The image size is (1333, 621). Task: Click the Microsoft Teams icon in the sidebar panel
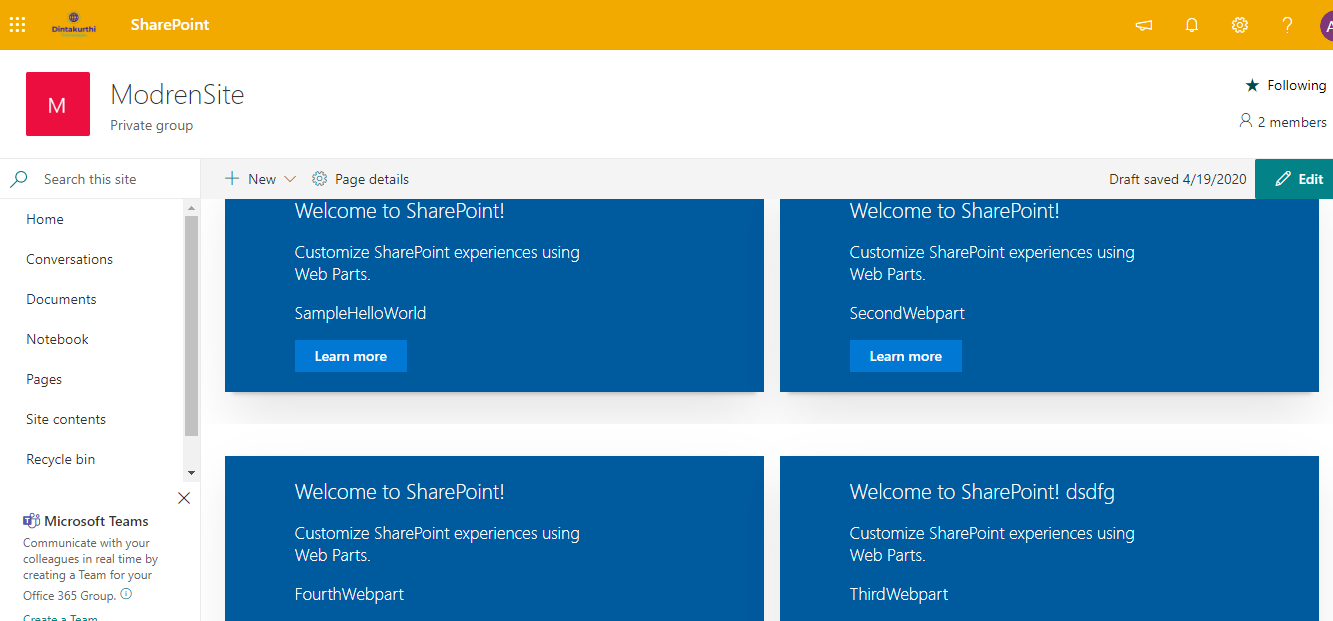tap(31, 520)
